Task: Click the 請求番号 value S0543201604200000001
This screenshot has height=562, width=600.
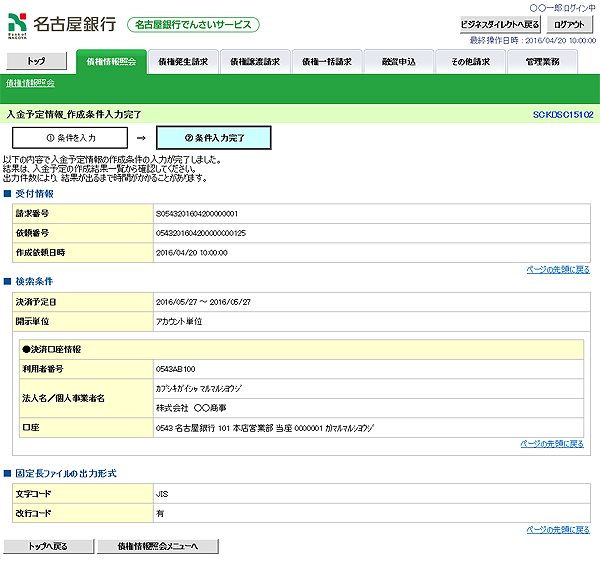Action: pyautogui.click(x=197, y=214)
